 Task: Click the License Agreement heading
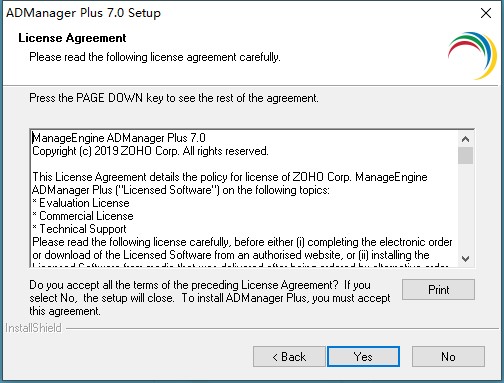[x=72, y=38]
